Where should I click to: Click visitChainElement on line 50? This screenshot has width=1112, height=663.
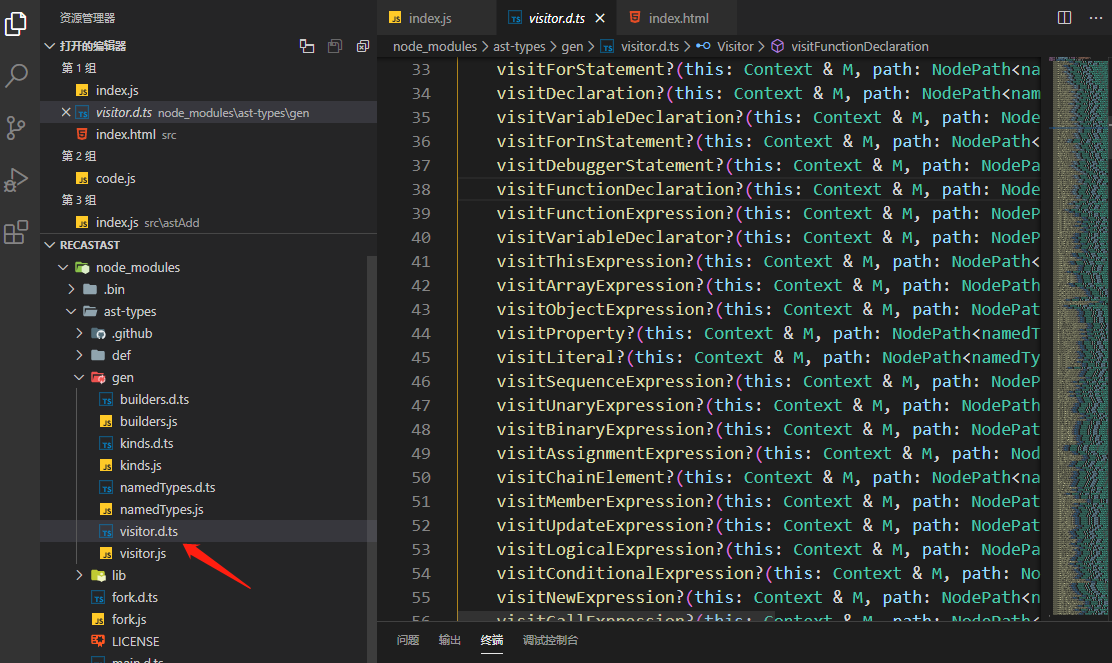(x=580, y=477)
